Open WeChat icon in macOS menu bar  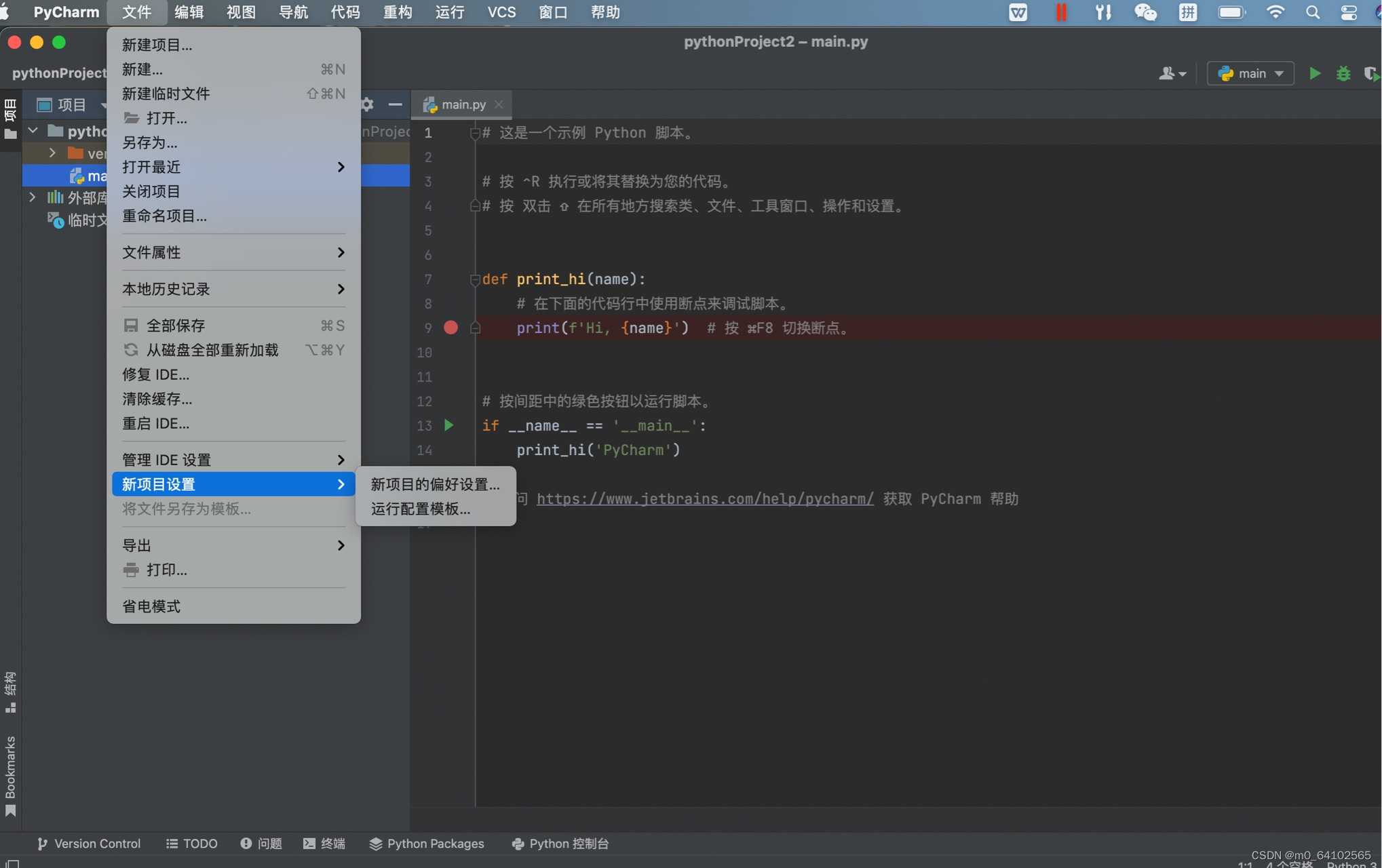point(1146,12)
